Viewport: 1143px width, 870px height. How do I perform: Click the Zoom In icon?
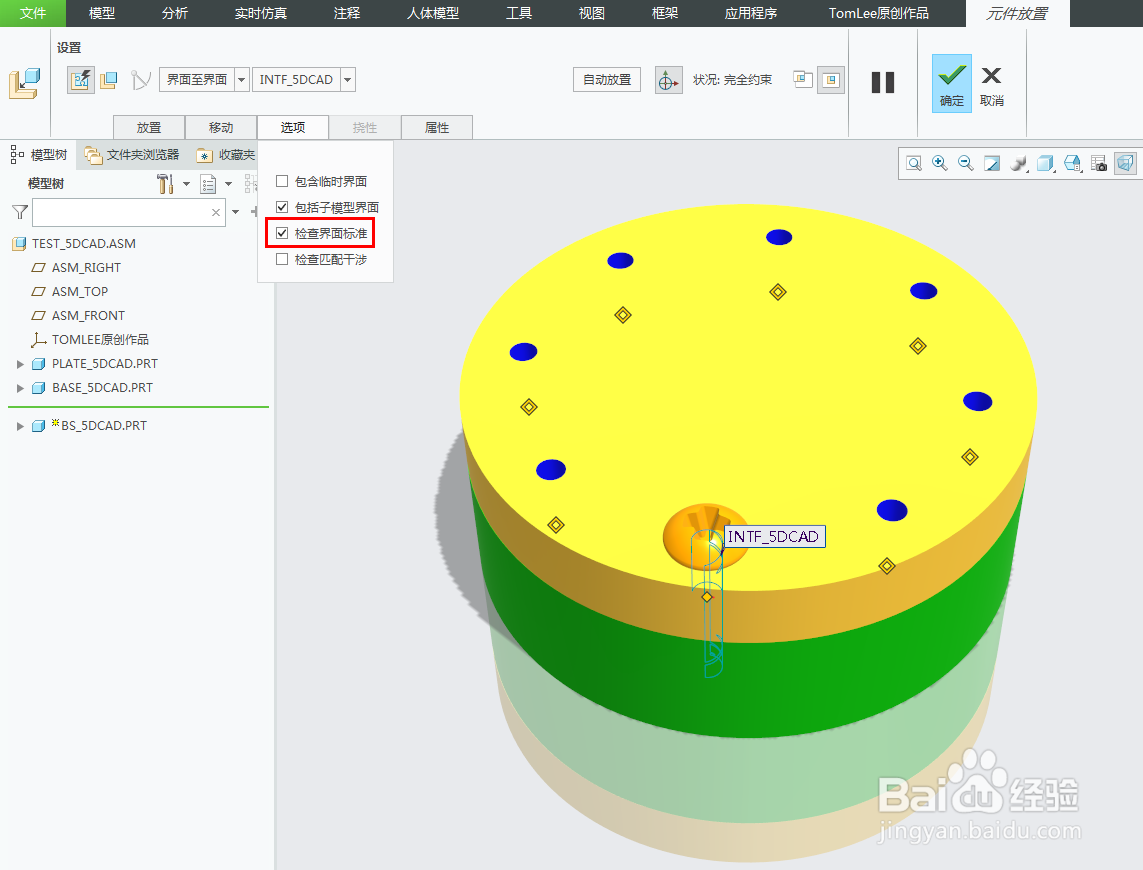click(x=940, y=163)
